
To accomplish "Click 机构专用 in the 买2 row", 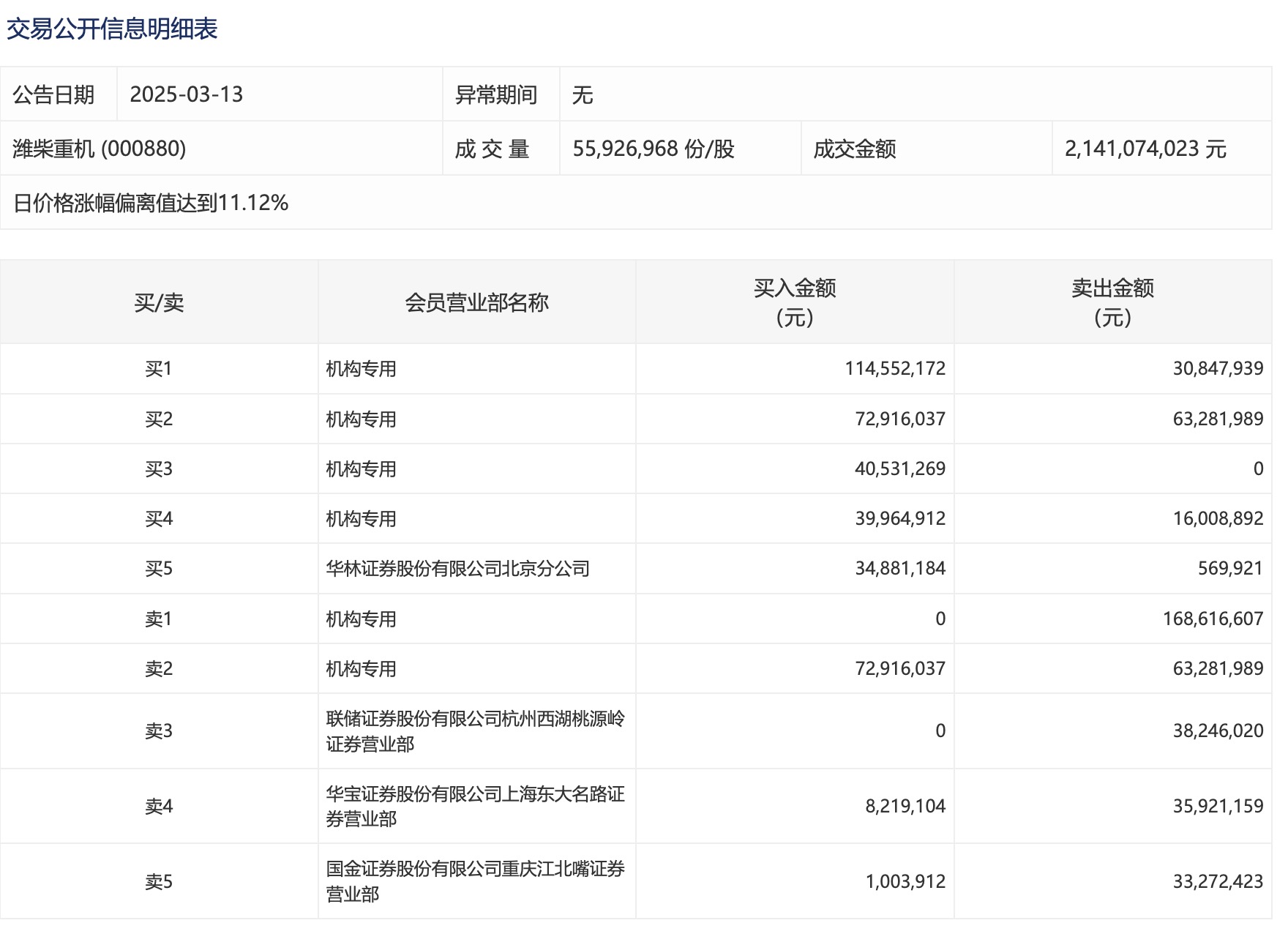I will (x=361, y=419).
